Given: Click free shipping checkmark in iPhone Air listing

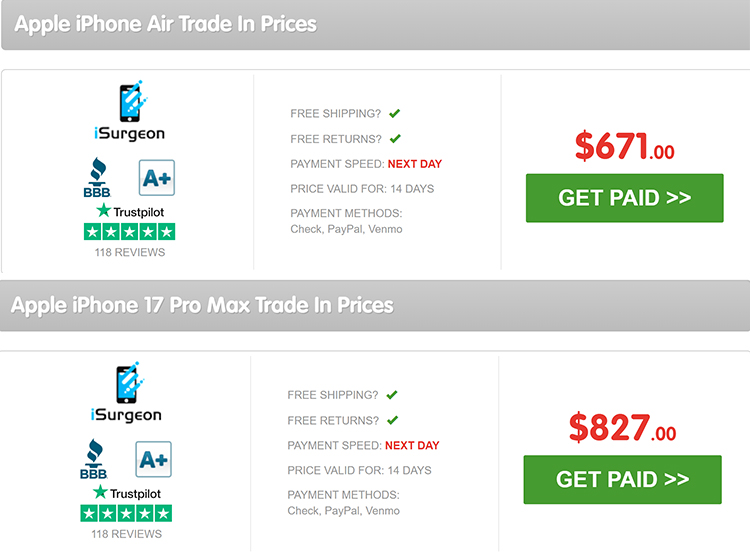Looking at the screenshot, I should pyautogui.click(x=395, y=113).
